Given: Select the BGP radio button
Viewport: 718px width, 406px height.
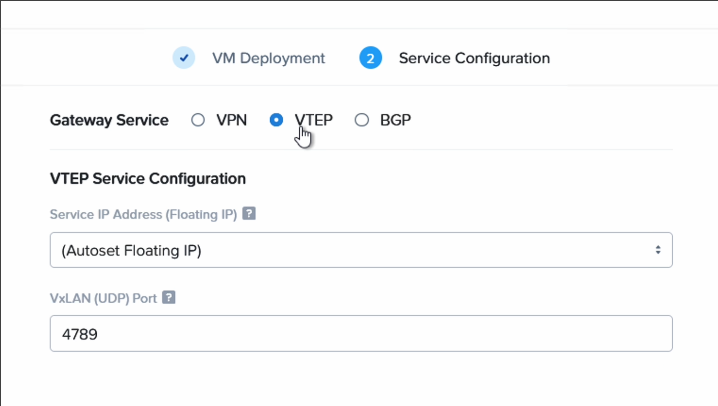Looking at the screenshot, I should [x=362, y=120].
